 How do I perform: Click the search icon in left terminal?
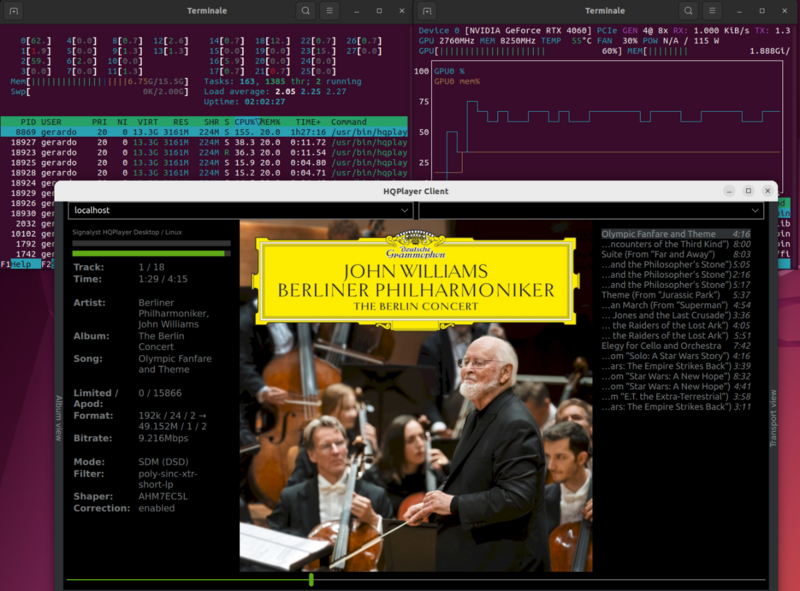pos(305,11)
